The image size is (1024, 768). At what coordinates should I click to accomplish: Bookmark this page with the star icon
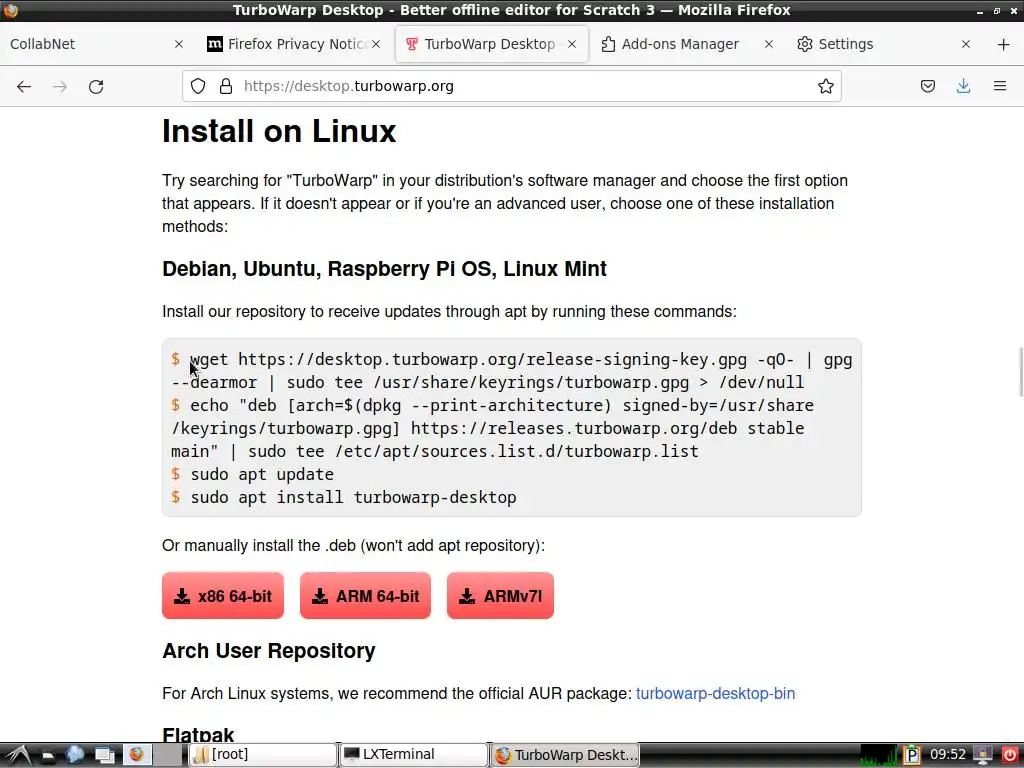(x=825, y=86)
